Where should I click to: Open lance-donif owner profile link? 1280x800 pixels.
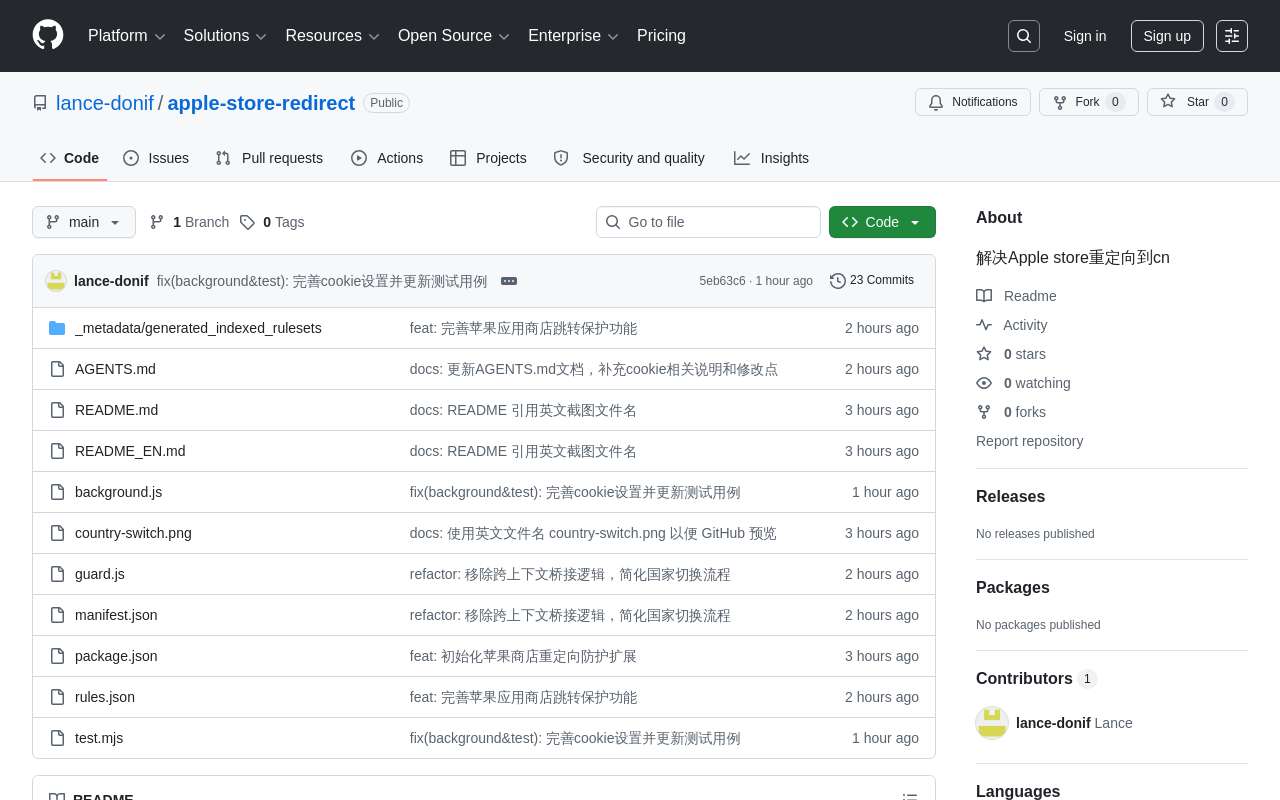(x=105, y=103)
